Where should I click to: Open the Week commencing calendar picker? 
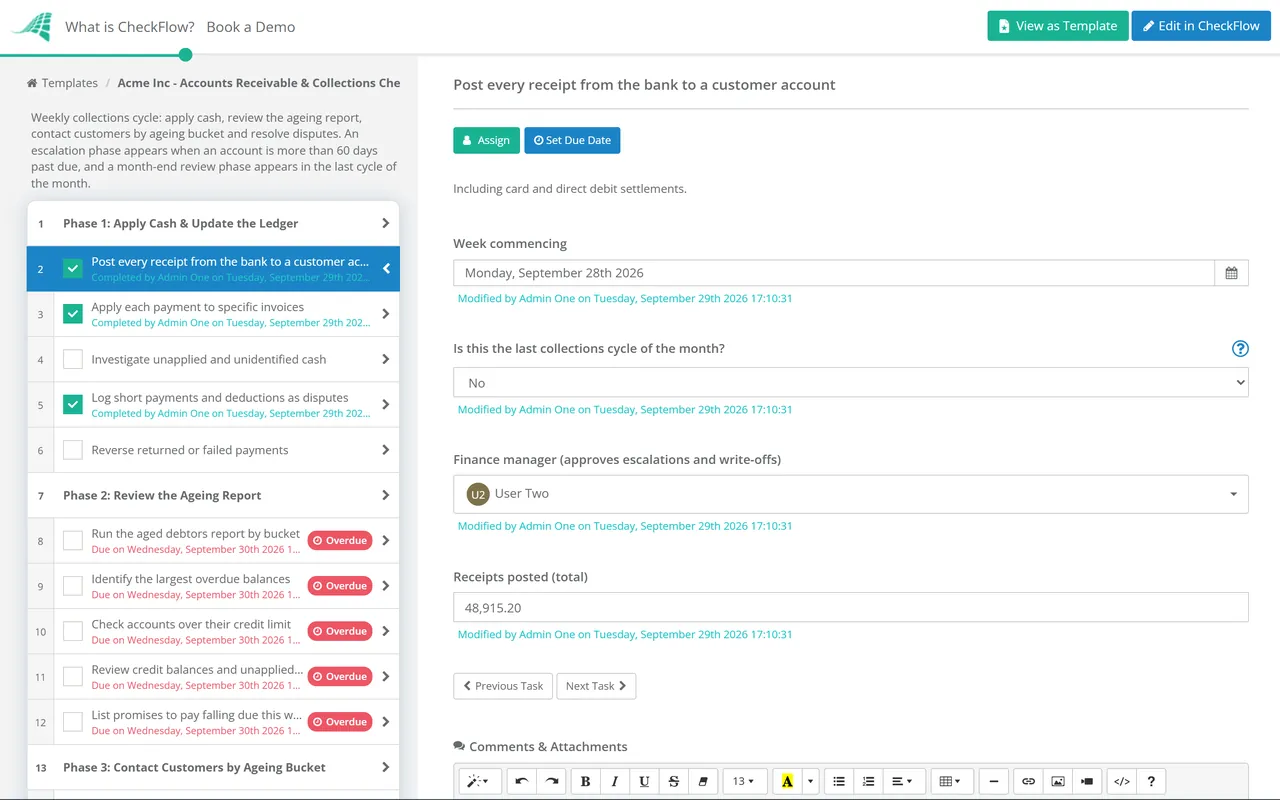[1231, 273]
